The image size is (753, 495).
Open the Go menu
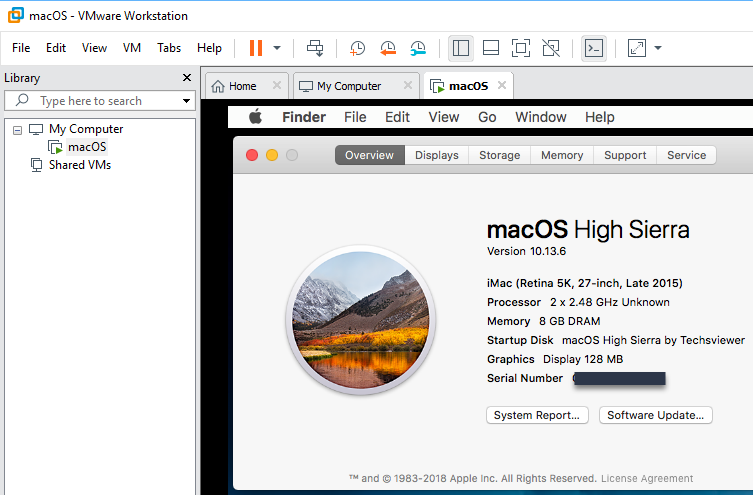click(x=487, y=117)
